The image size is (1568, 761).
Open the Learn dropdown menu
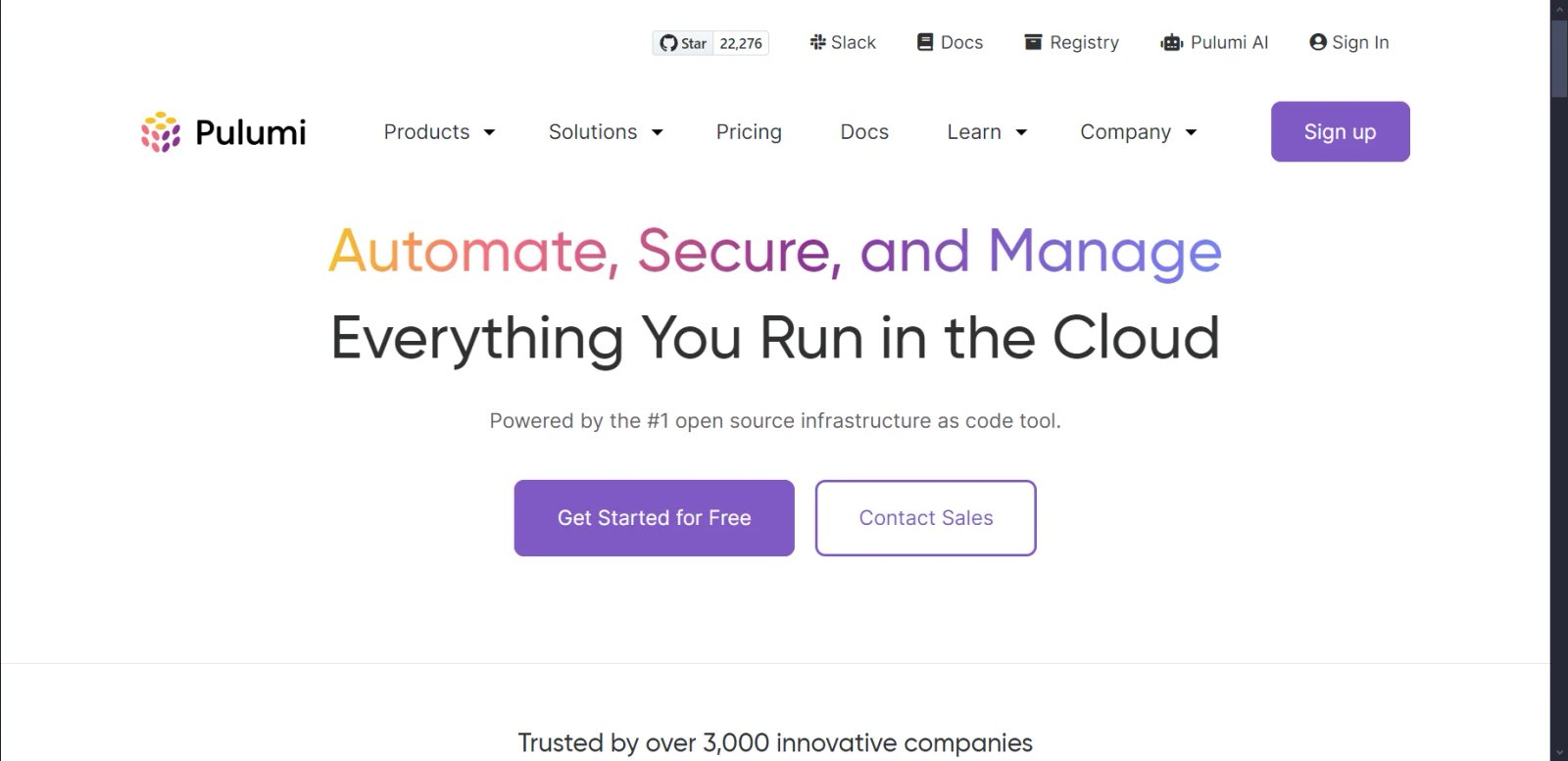987,132
